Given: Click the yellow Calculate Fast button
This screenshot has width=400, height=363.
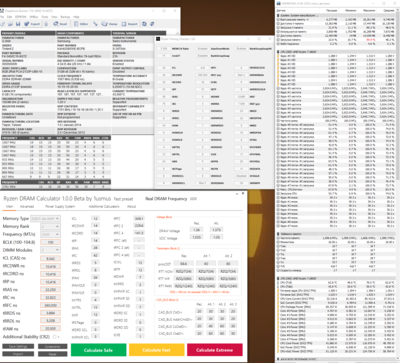Looking at the screenshot, I should pos(157,350).
